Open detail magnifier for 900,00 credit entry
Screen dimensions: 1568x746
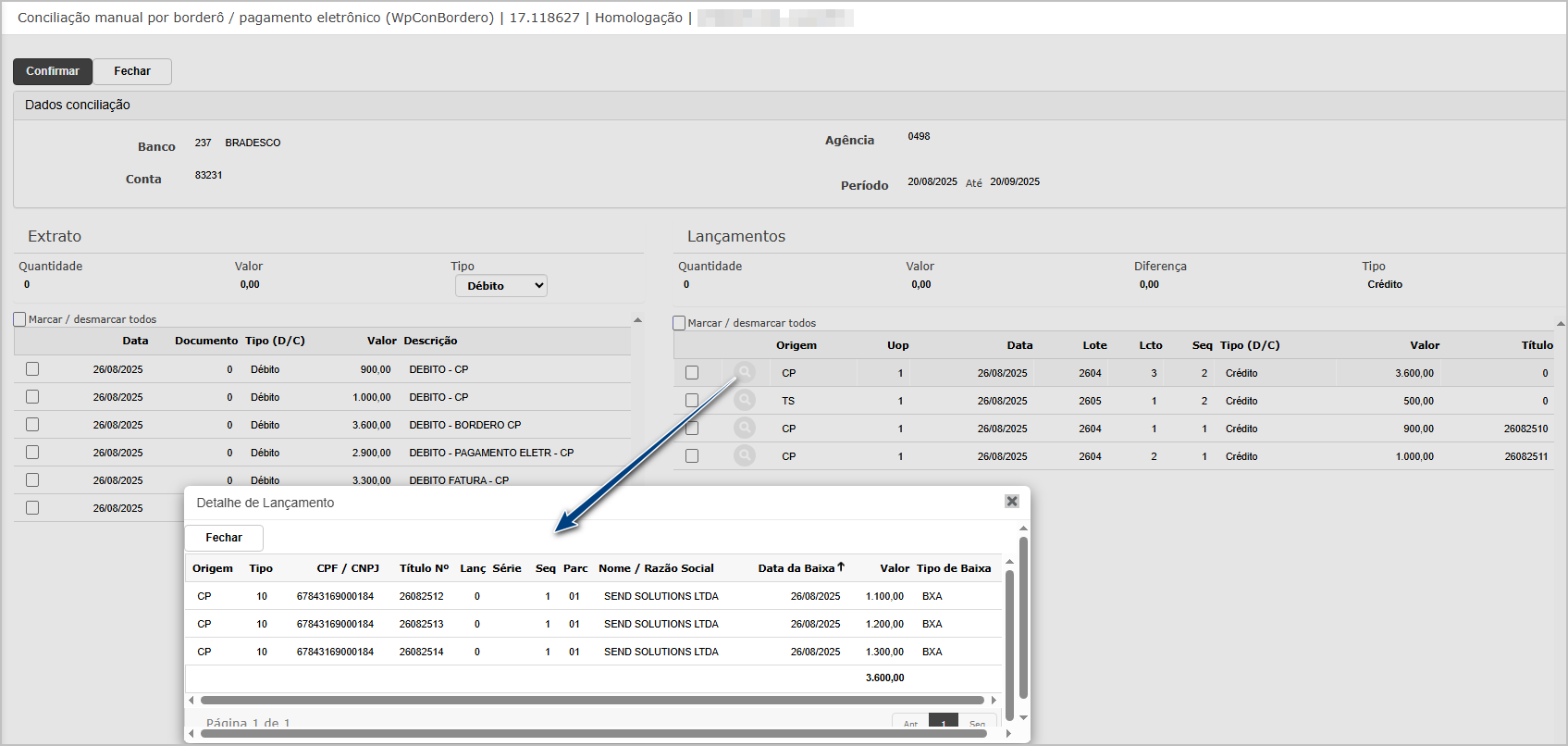point(745,428)
